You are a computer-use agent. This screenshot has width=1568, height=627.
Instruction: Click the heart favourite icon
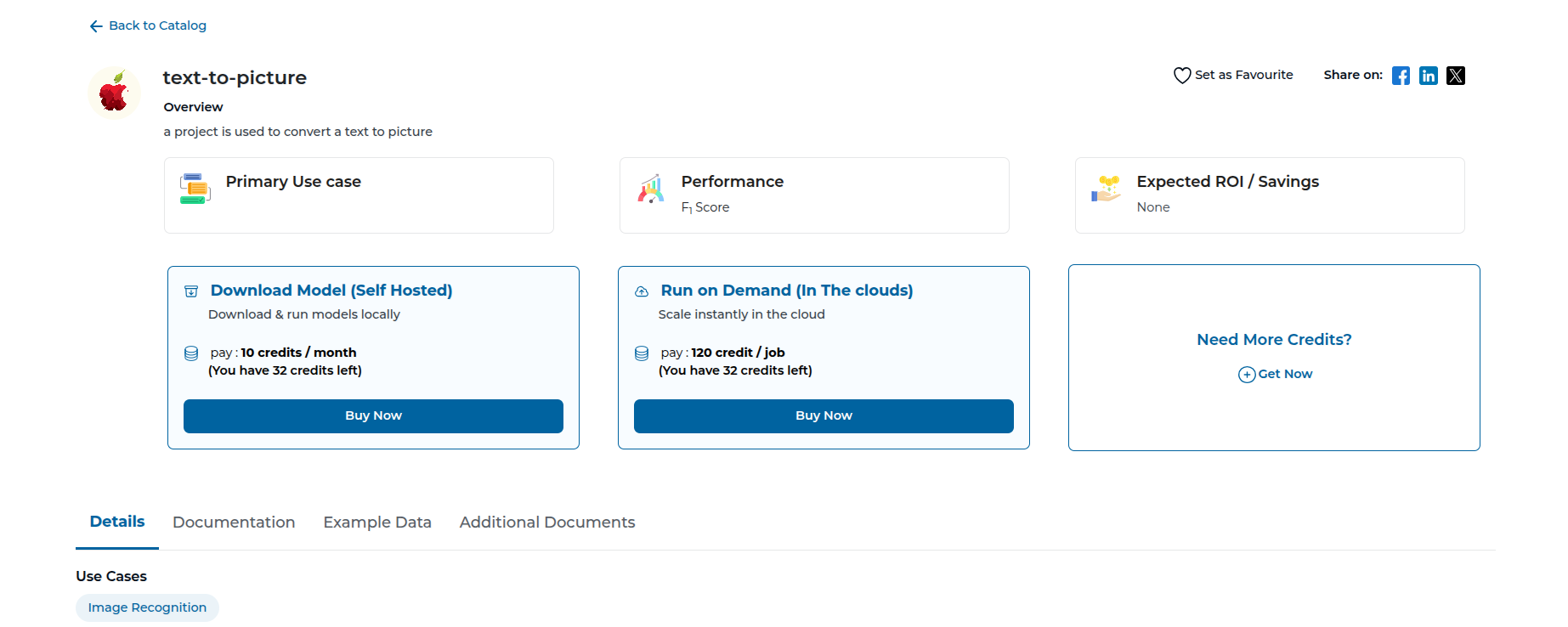(x=1182, y=76)
